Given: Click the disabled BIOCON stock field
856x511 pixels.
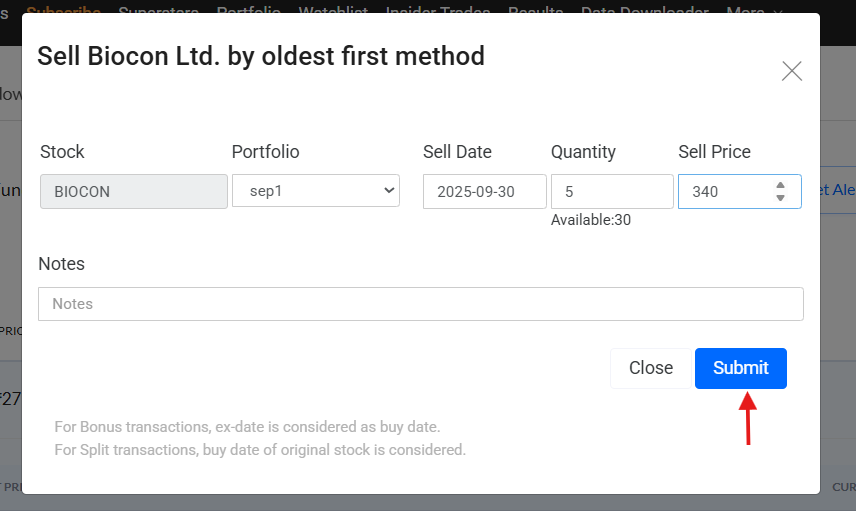Looking at the screenshot, I should point(133,191).
